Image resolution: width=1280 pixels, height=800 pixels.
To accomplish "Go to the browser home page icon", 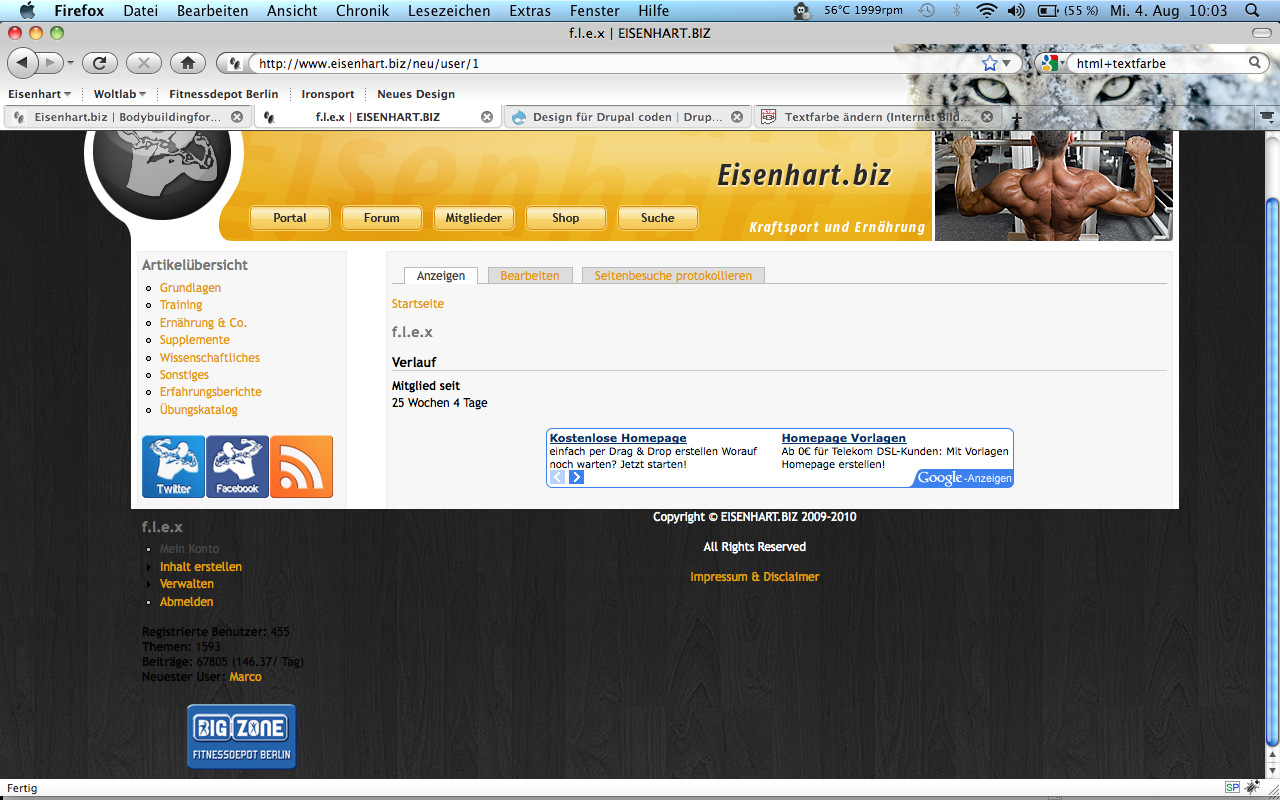I will point(187,63).
